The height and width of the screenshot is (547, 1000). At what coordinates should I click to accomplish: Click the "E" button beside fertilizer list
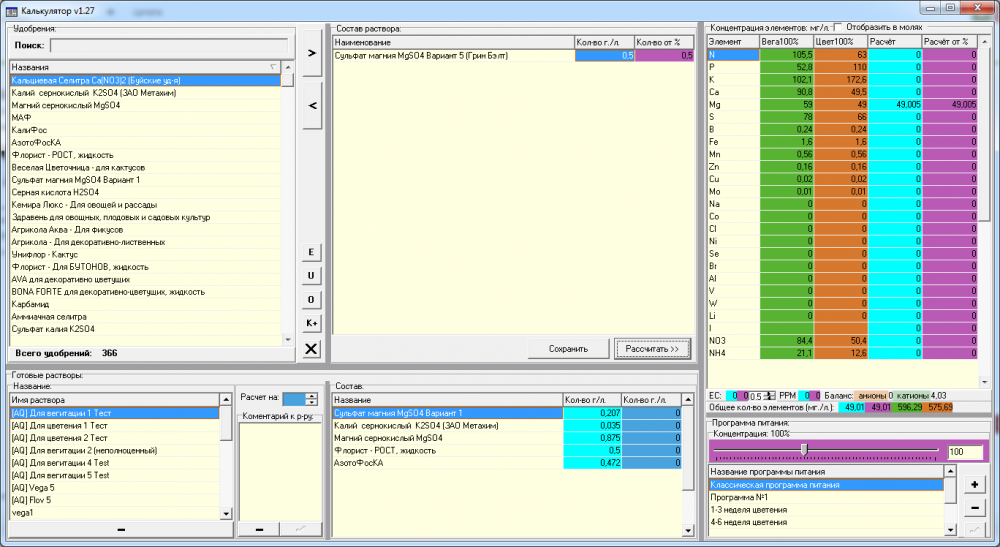(x=311, y=252)
